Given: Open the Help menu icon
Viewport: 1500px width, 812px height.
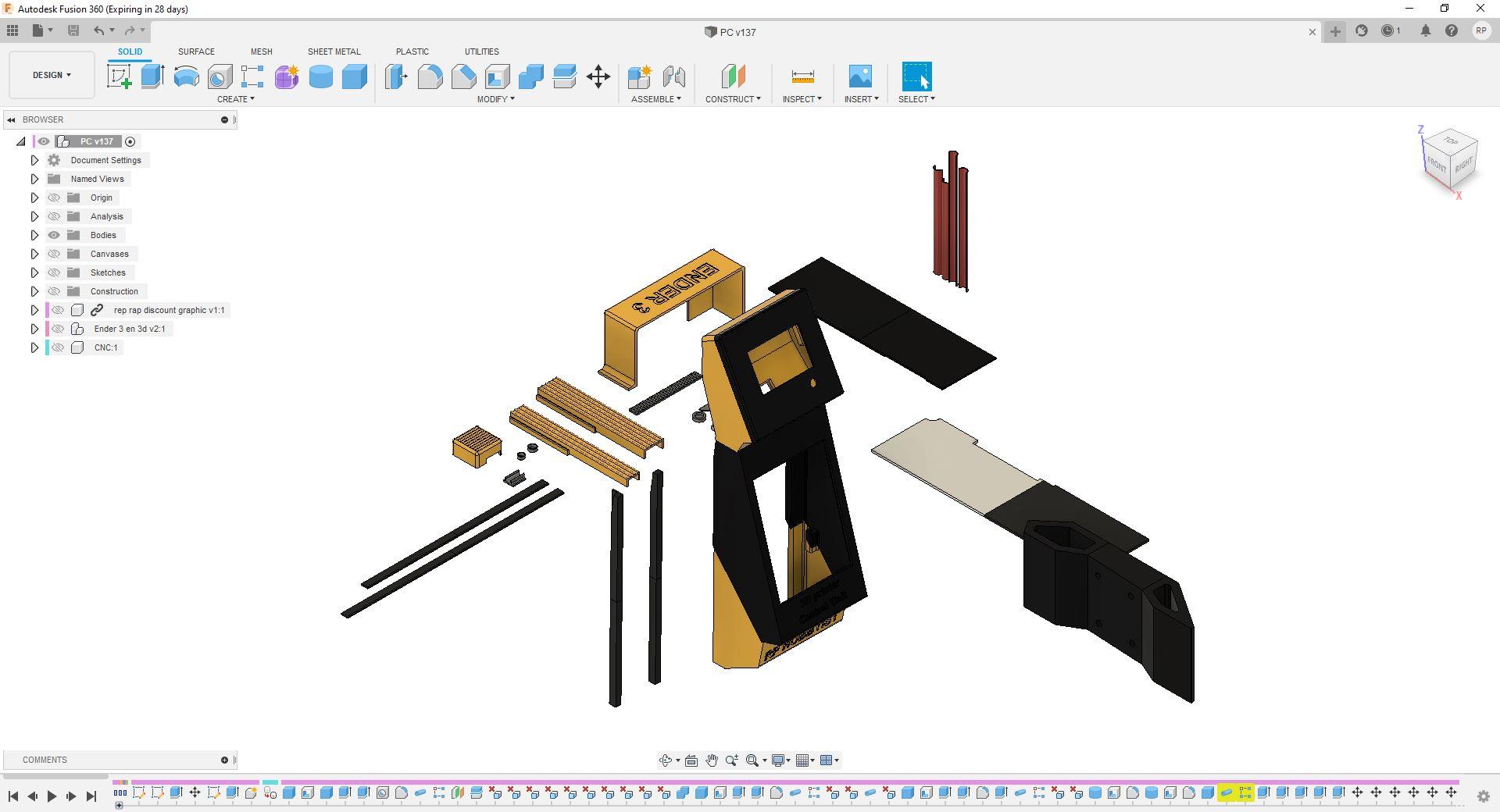Looking at the screenshot, I should click(1451, 31).
